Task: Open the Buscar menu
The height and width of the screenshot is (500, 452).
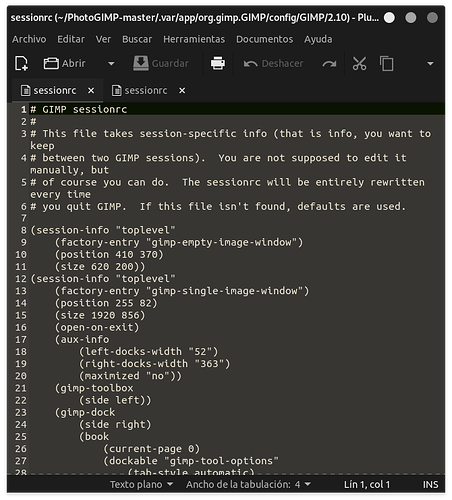Action: click(137, 39)
